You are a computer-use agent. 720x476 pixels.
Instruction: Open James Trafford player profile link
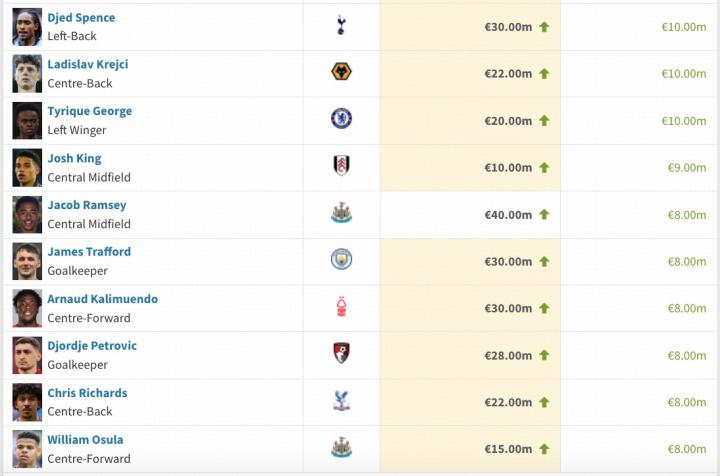pos(89,252)
